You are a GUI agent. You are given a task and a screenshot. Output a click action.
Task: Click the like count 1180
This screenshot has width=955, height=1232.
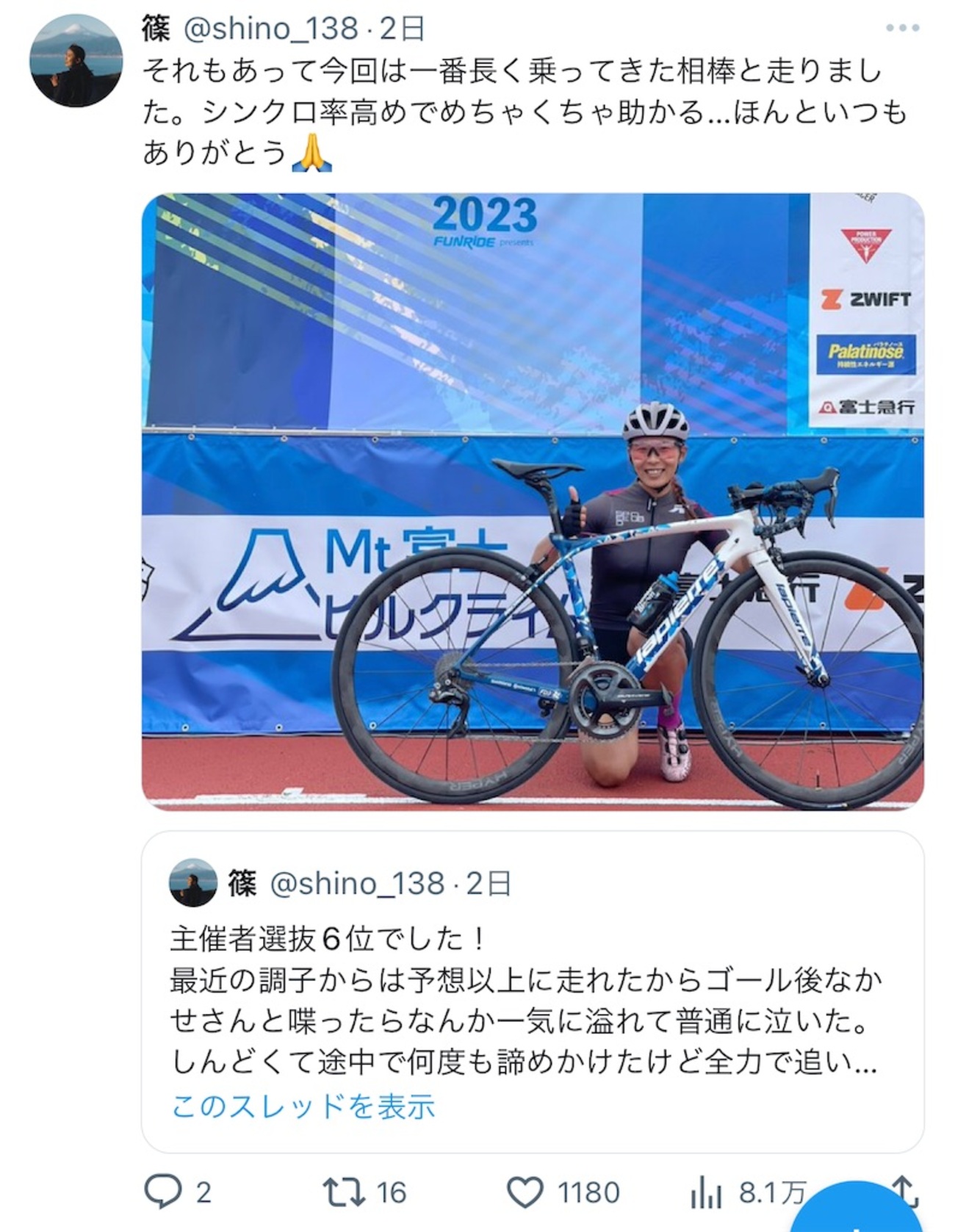pyautogui.click(x=588, y=1192)
